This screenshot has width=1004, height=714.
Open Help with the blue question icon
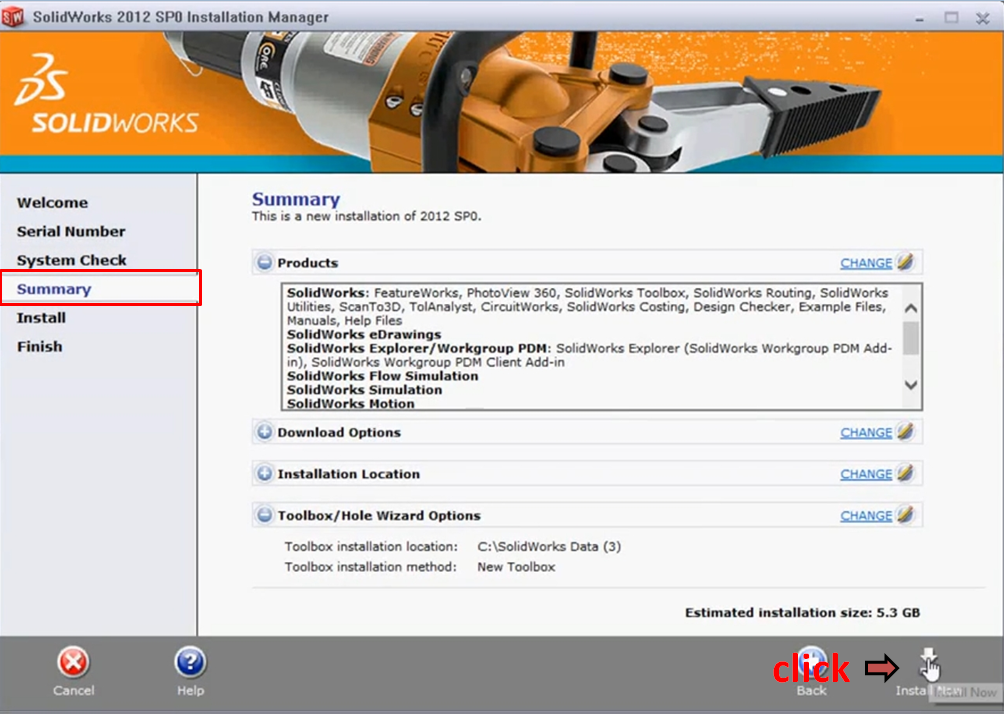pos(190,662)
